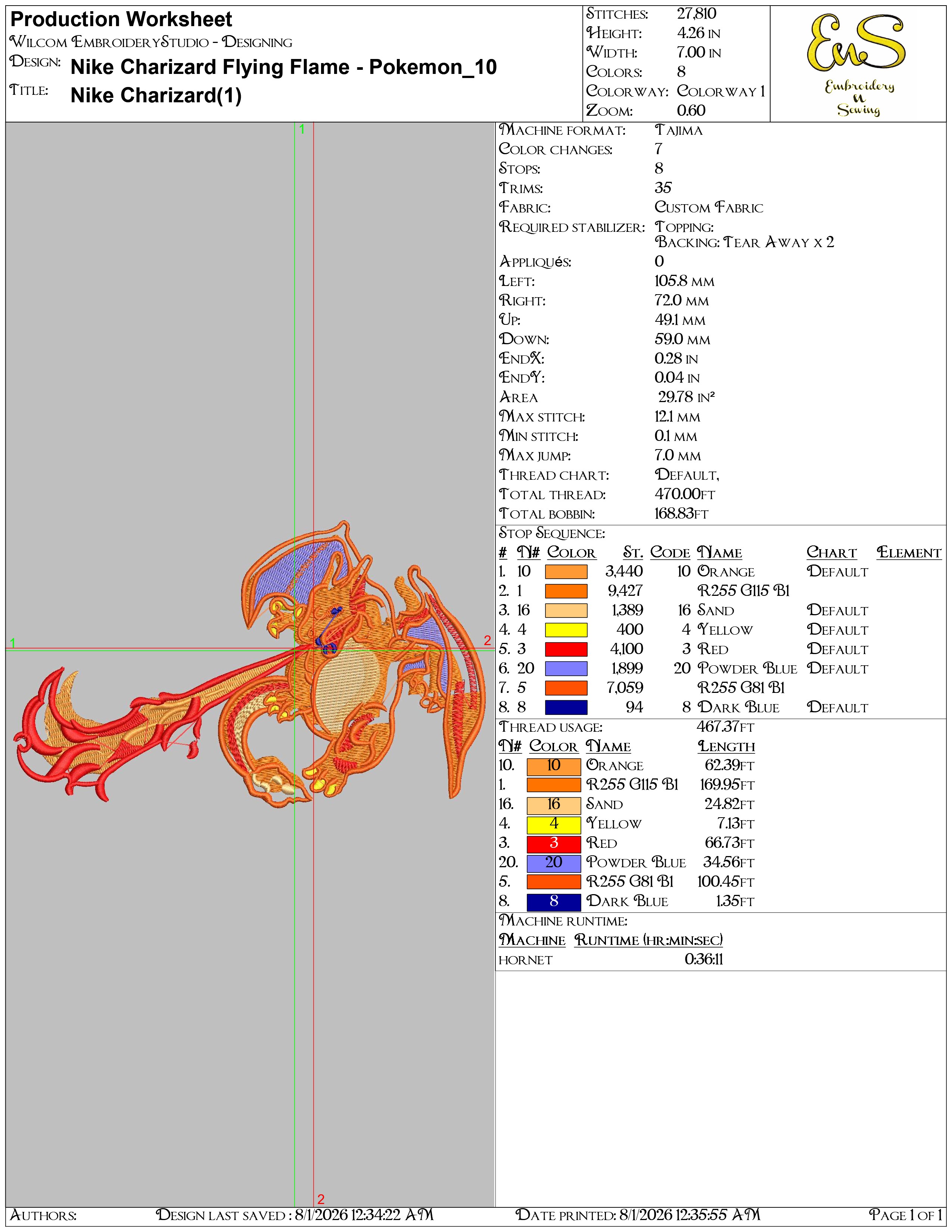
Task: Select the Red swatch in Stop Sequence
Action: tap(566, 649)
